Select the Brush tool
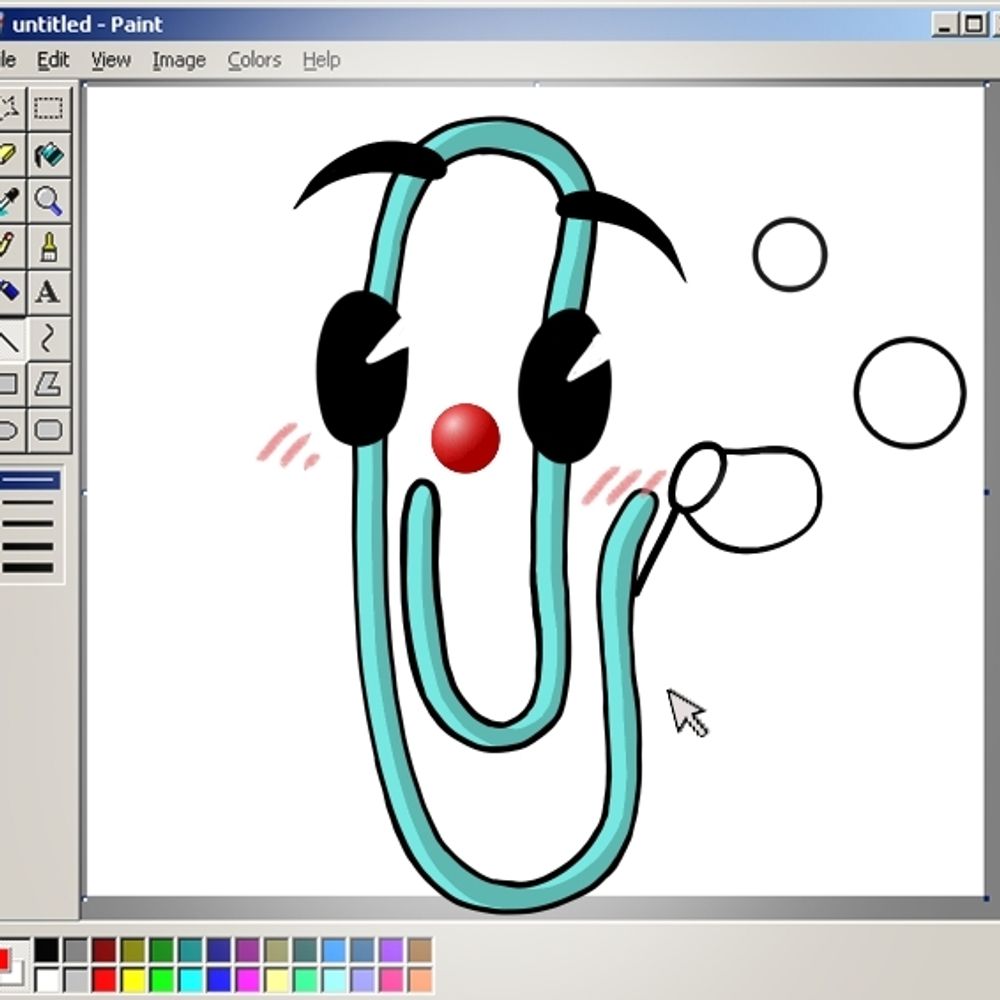The image size is (1000, 1000). pyautogui.click(x=49, y=247)
